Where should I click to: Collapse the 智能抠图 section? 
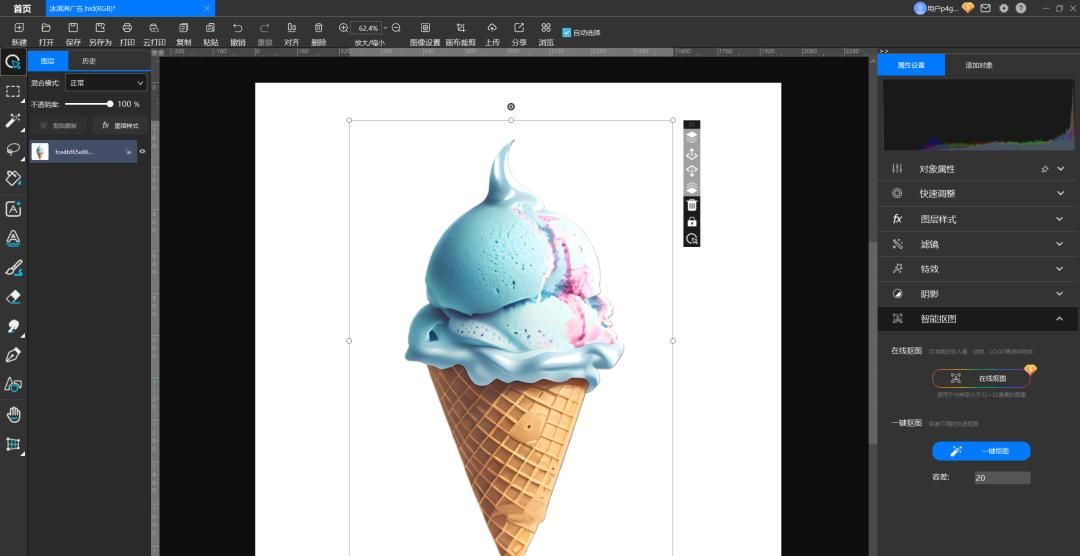(1060, 318)
